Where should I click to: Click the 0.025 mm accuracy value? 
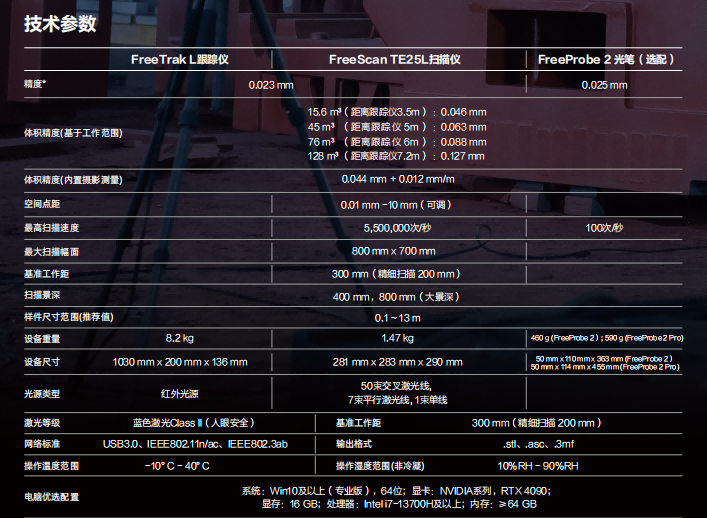point(604,85)
